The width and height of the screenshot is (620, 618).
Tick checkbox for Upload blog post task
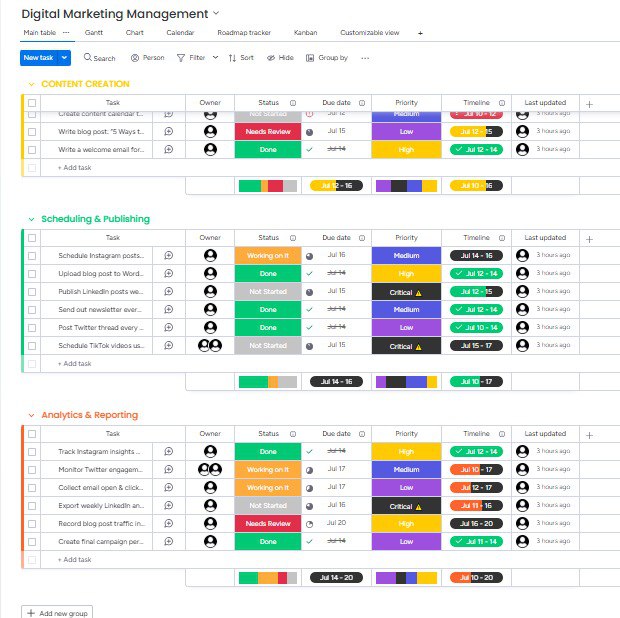[x=32, y=274]
